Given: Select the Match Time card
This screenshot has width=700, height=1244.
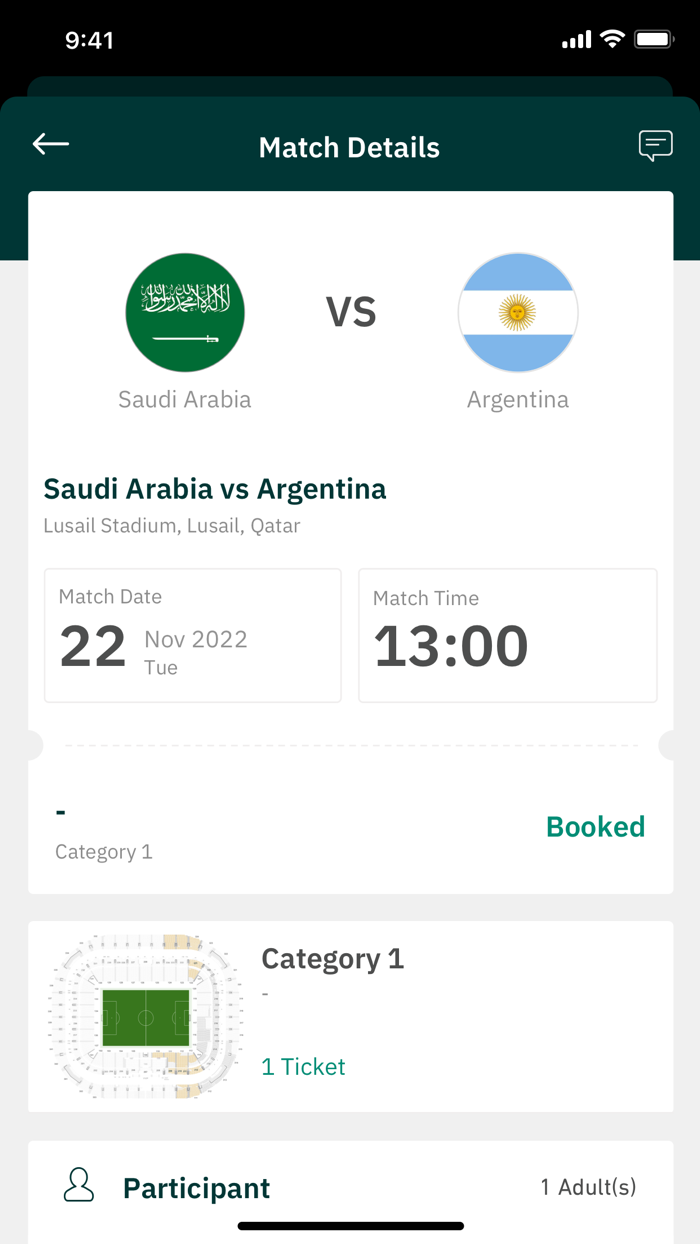Looking at the screenshot, I should point(507,636).
